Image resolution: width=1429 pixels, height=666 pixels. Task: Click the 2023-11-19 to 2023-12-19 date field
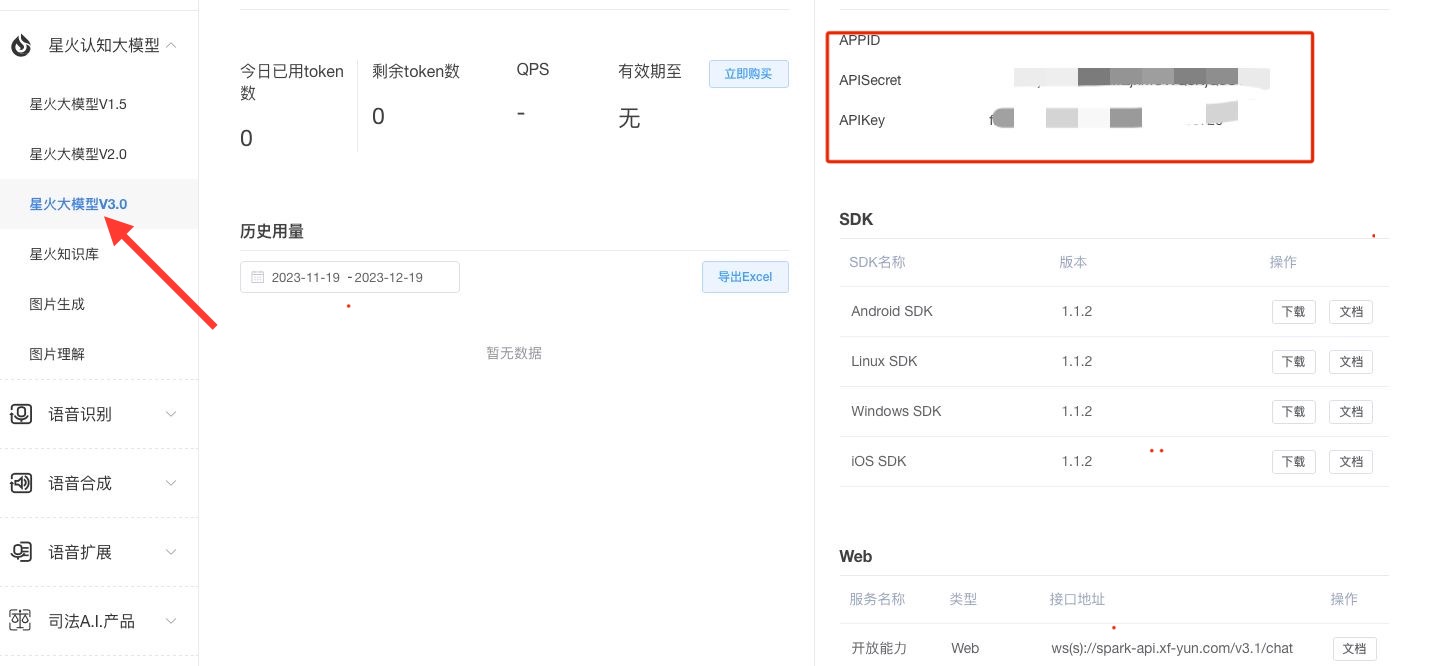click(350, 277)
